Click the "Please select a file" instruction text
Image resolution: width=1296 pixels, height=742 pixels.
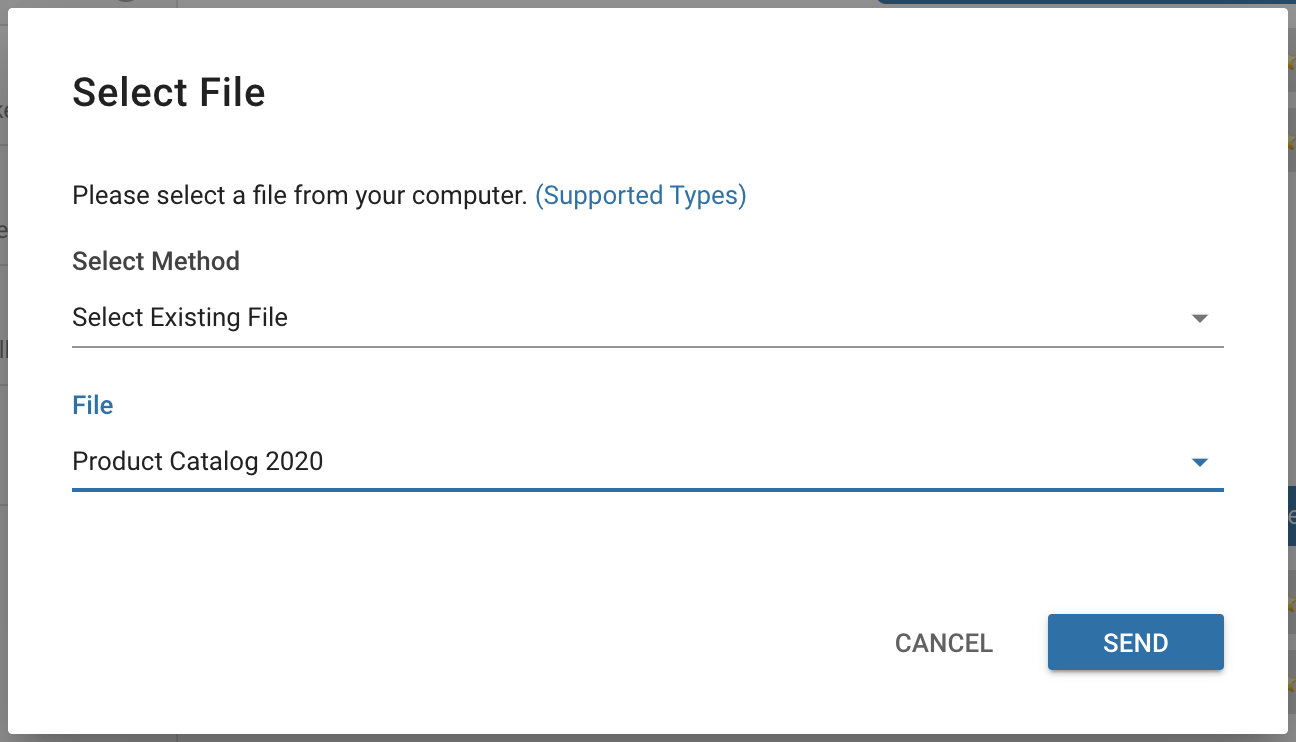pyautogui.click(x=299, y=195)
